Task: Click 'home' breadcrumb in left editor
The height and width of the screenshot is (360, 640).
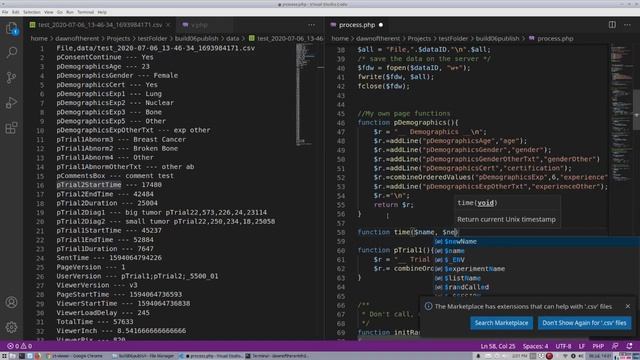Action: tap(39, 38)
